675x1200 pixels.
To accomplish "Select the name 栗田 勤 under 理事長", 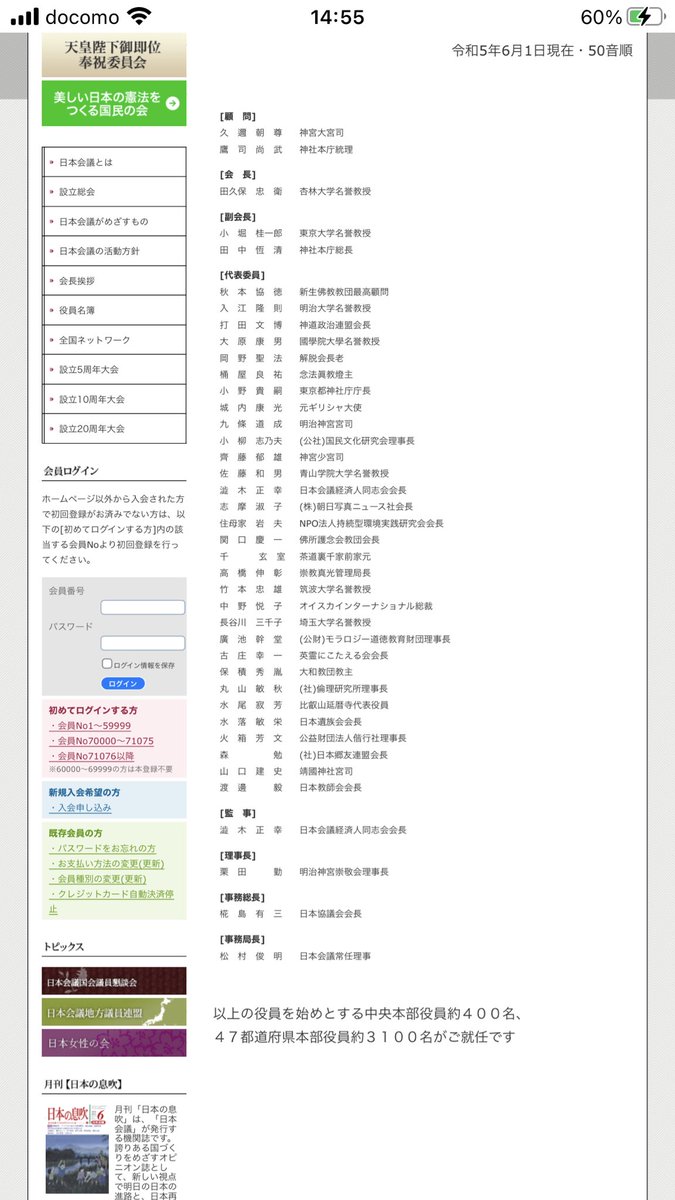I will [x=251, y=872].
